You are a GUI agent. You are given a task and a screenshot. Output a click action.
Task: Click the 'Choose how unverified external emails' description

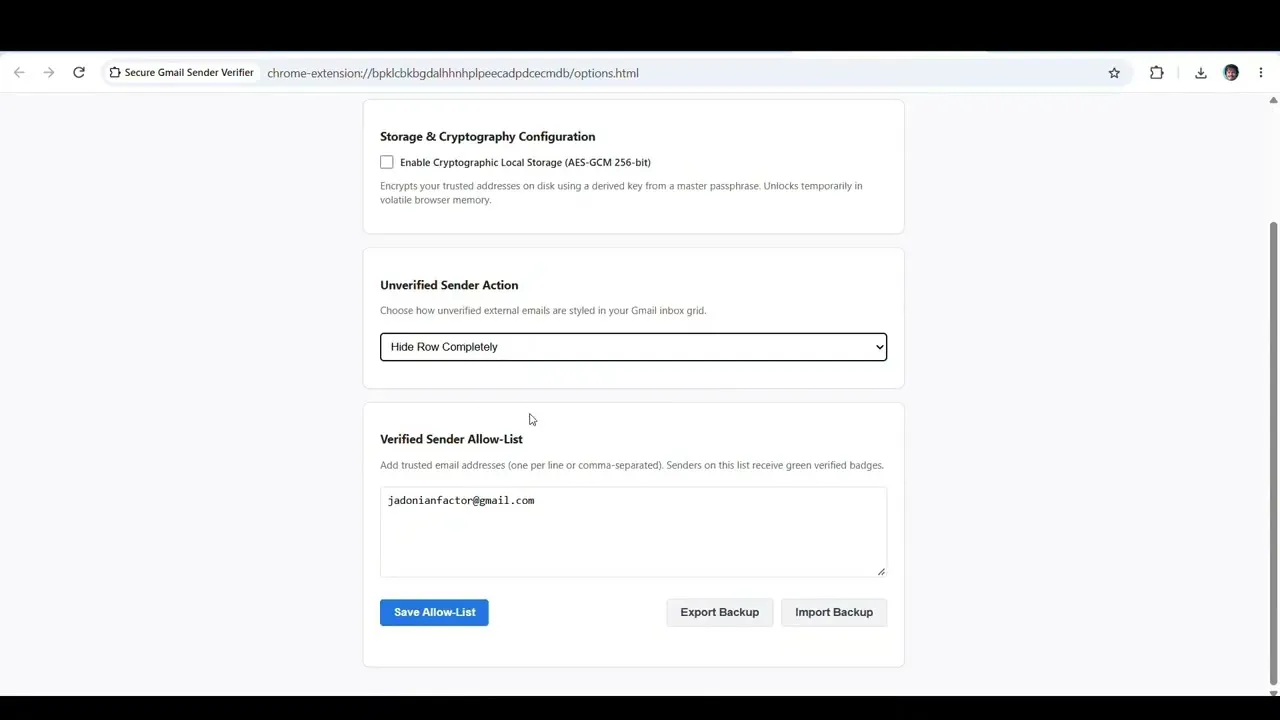coord(543,311)
